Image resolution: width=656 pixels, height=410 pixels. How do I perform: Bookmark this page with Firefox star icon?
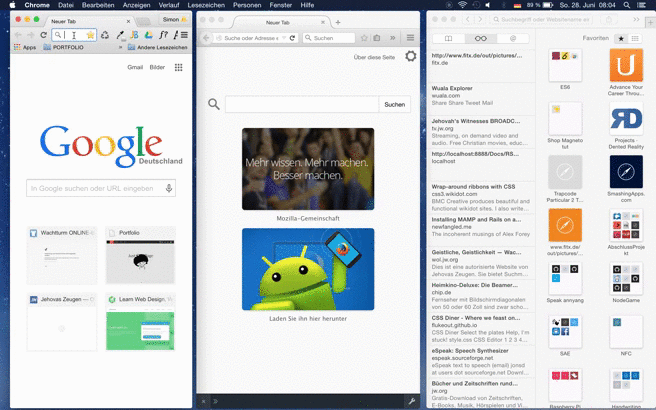click(364, 38)
